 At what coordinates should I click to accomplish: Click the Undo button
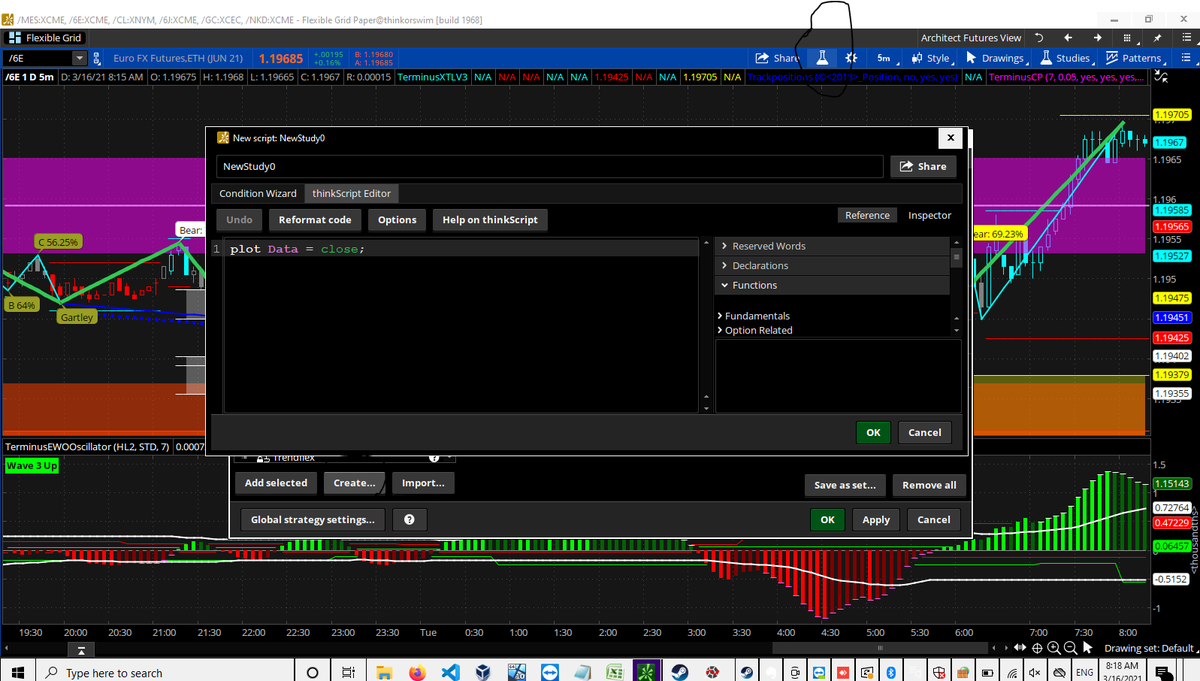point(239,219)
